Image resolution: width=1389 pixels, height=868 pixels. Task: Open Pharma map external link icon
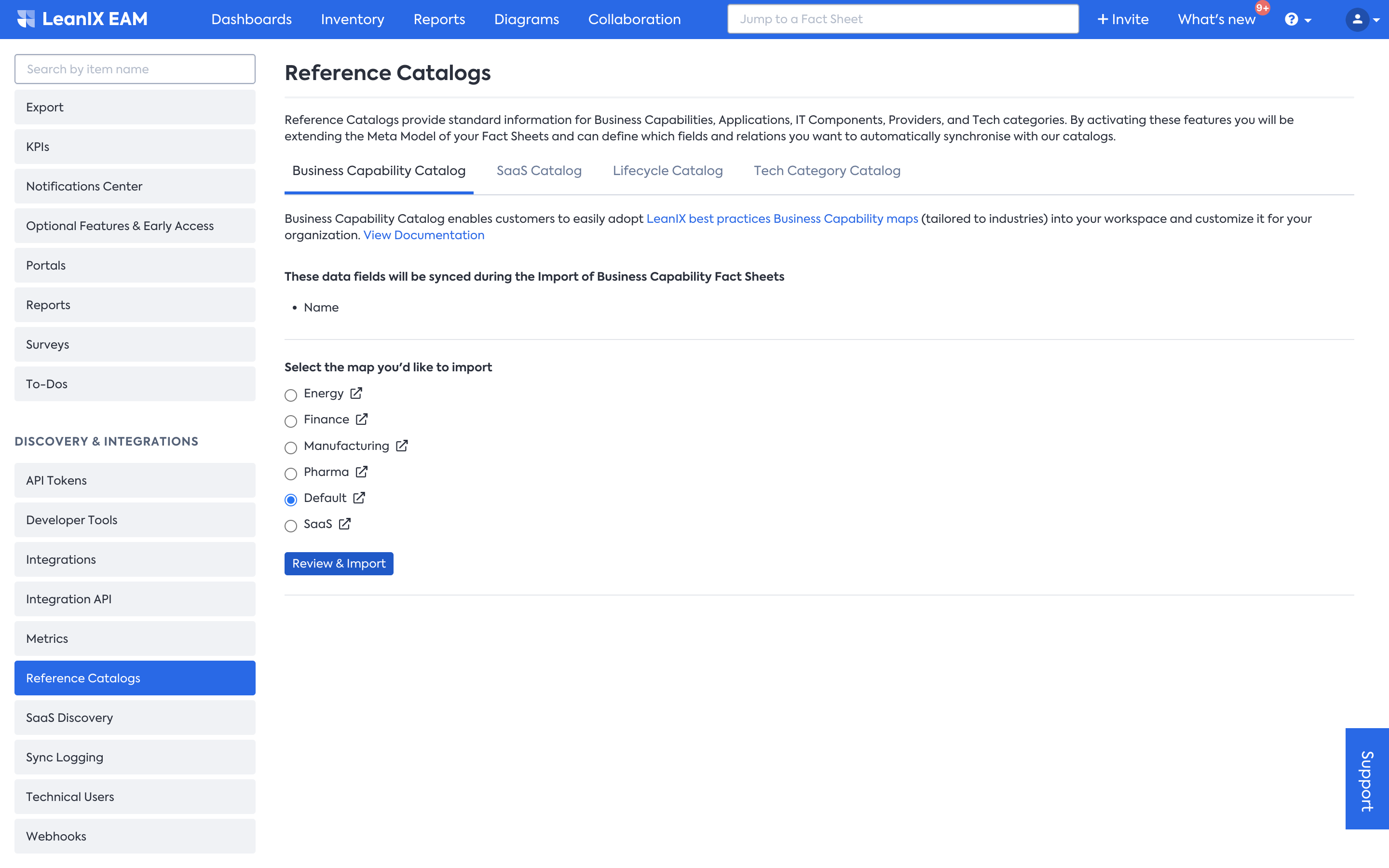[361, 472]
